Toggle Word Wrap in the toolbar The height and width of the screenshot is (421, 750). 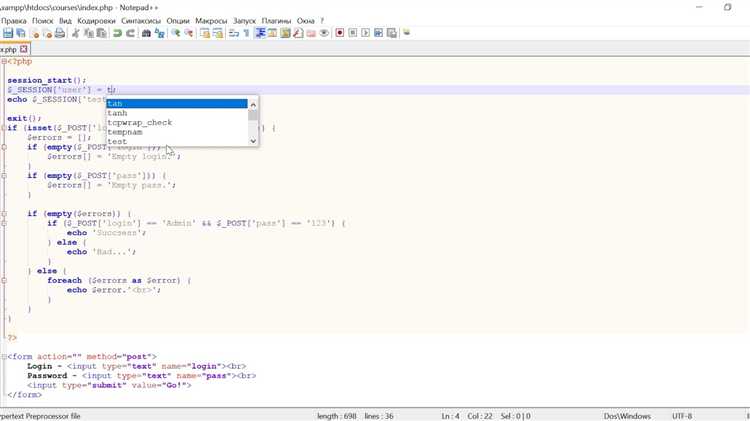[234, 33]
